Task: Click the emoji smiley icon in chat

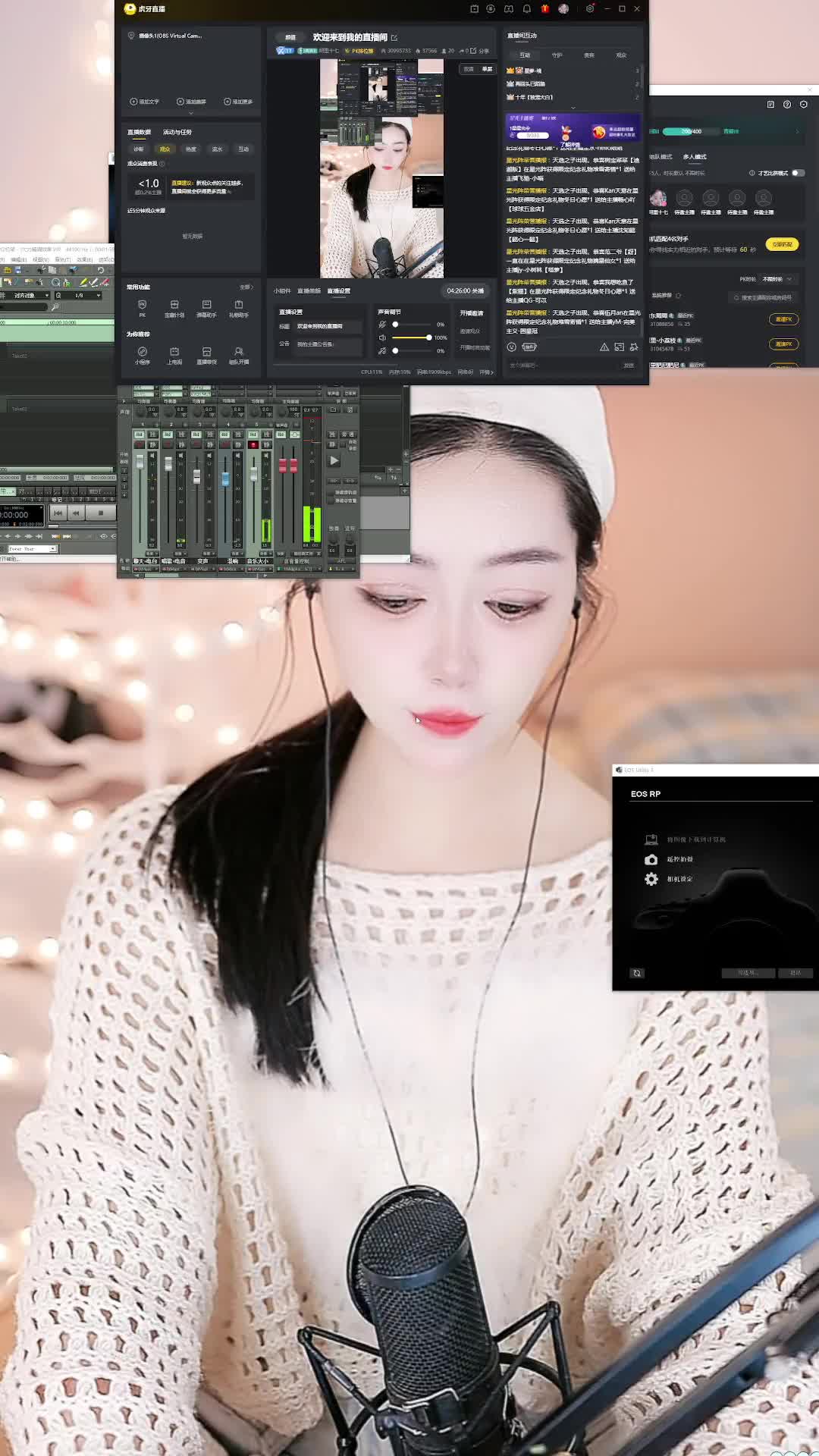Action: point(511,347)
